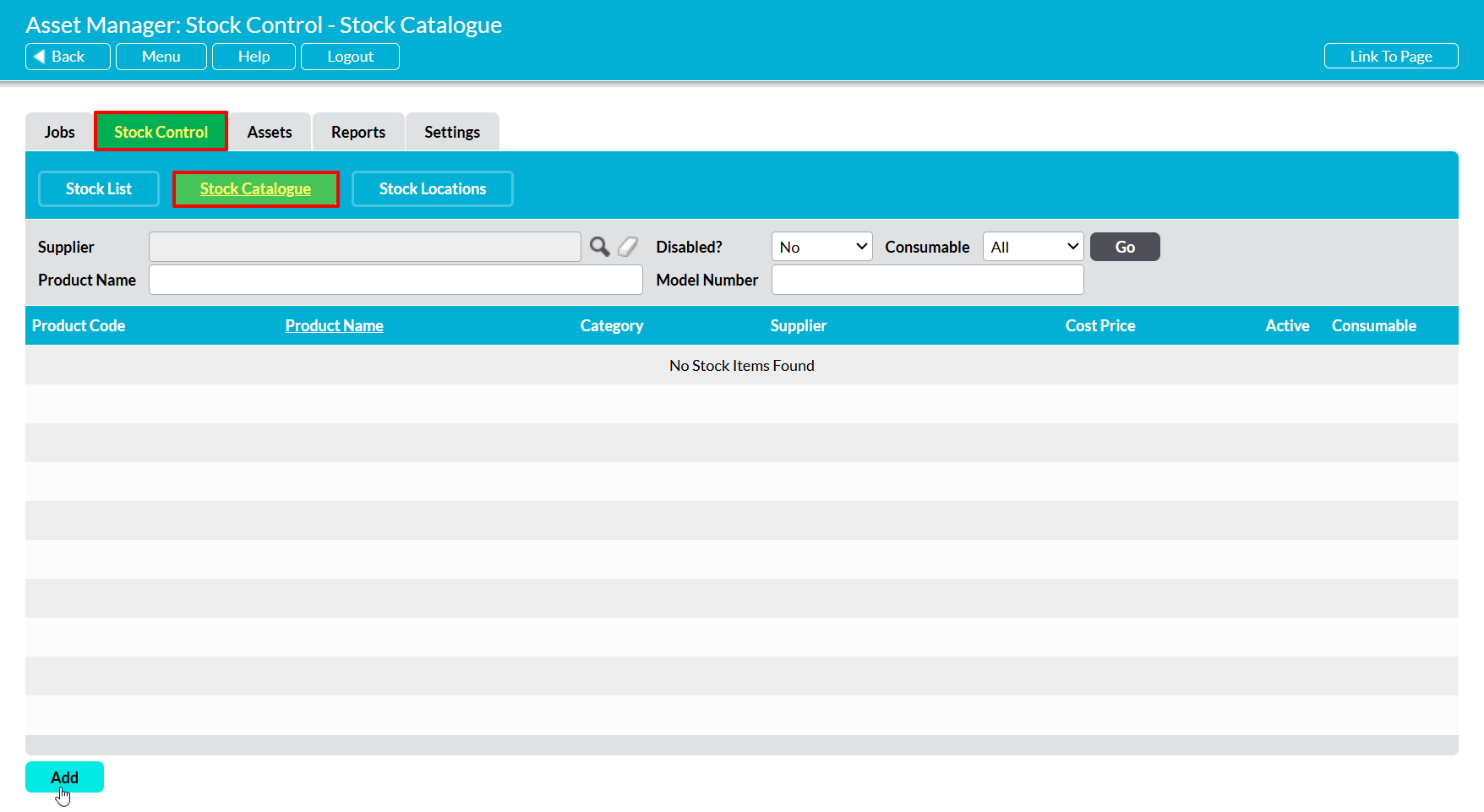This screenshot has width=1484, height=812.
Task: Open the Menu button
Action: point(161,57)
